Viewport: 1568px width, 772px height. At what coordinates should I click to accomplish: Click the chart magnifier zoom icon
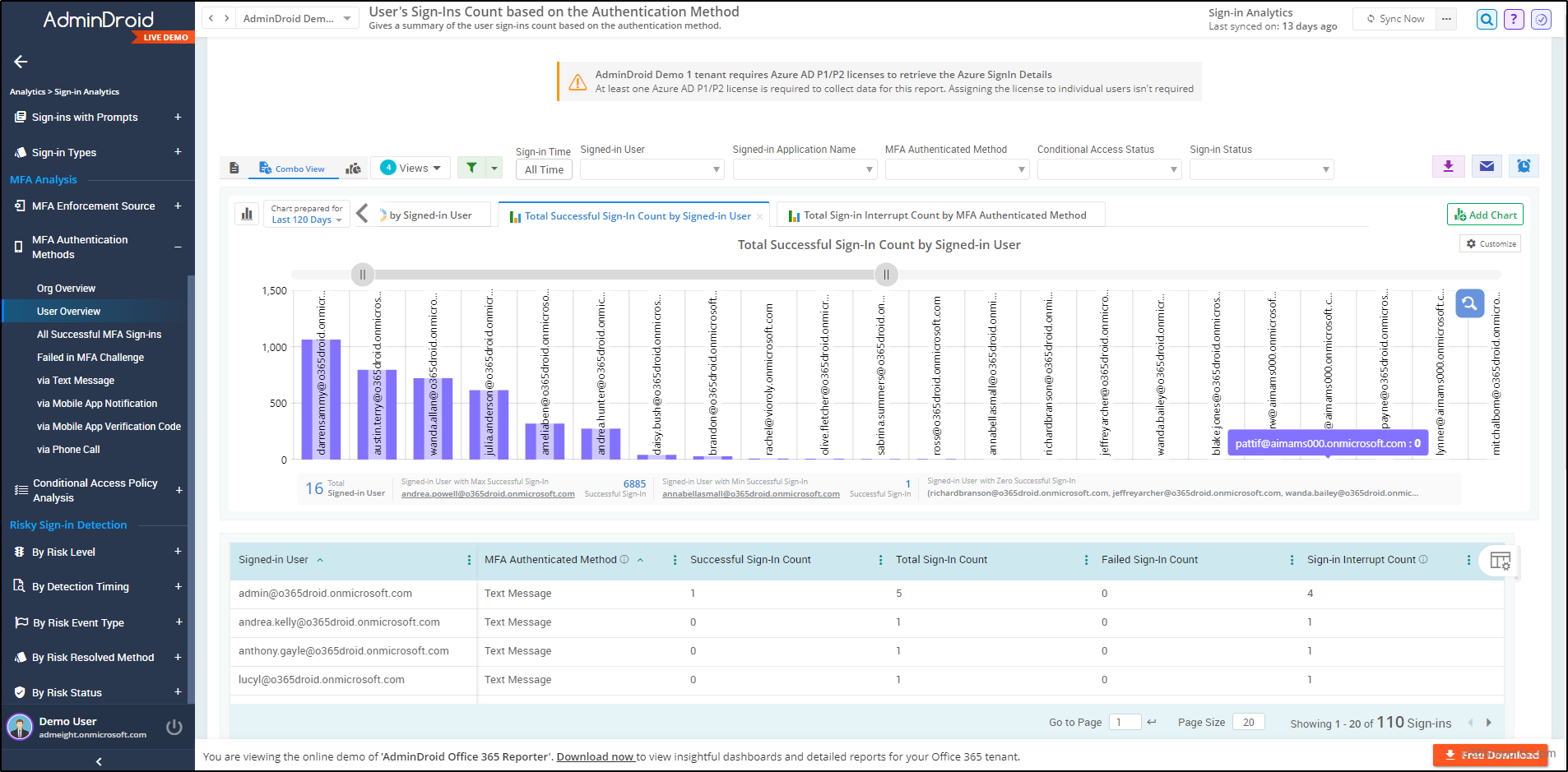tap(1469, 303)
